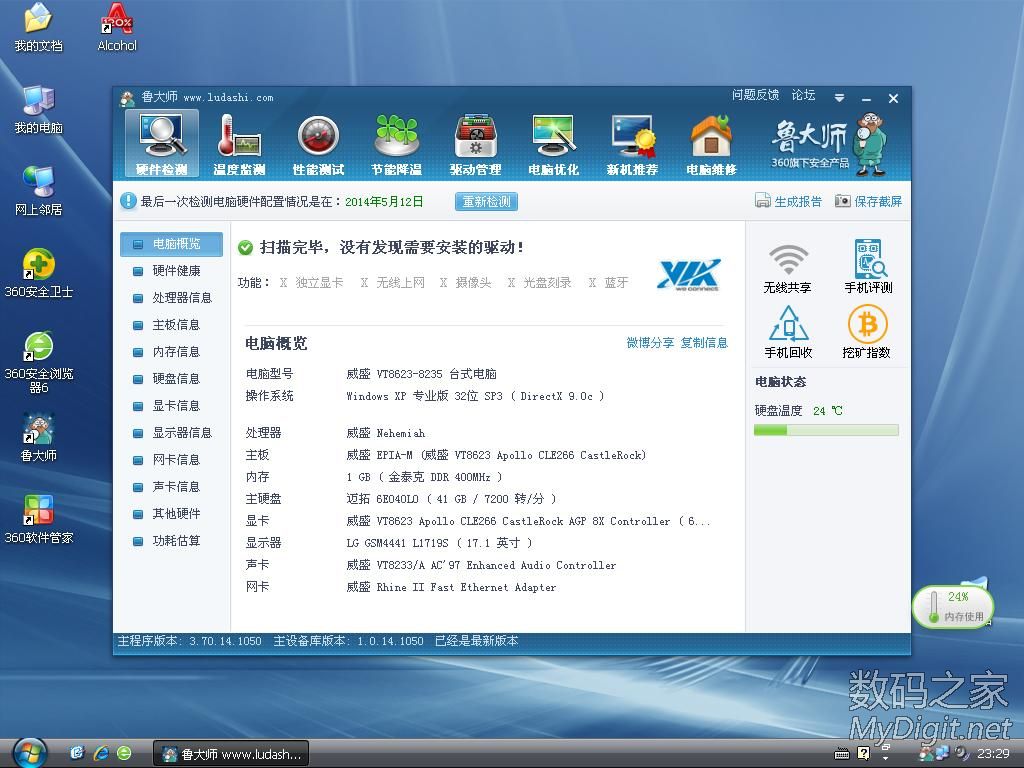Open 360安全卫士 desktop shortcut
Image resolution: width=1024 pixels, height=768 pixels.
pyautogui.click(x=39, y=274)
